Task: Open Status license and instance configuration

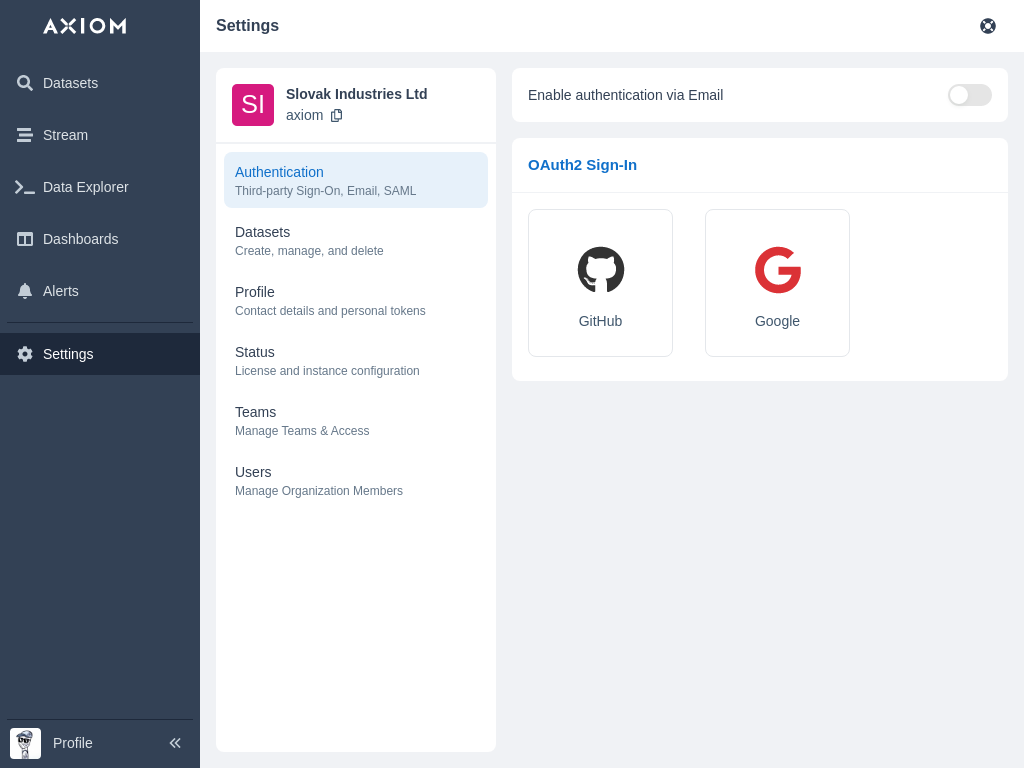Action: click(355, 360)
